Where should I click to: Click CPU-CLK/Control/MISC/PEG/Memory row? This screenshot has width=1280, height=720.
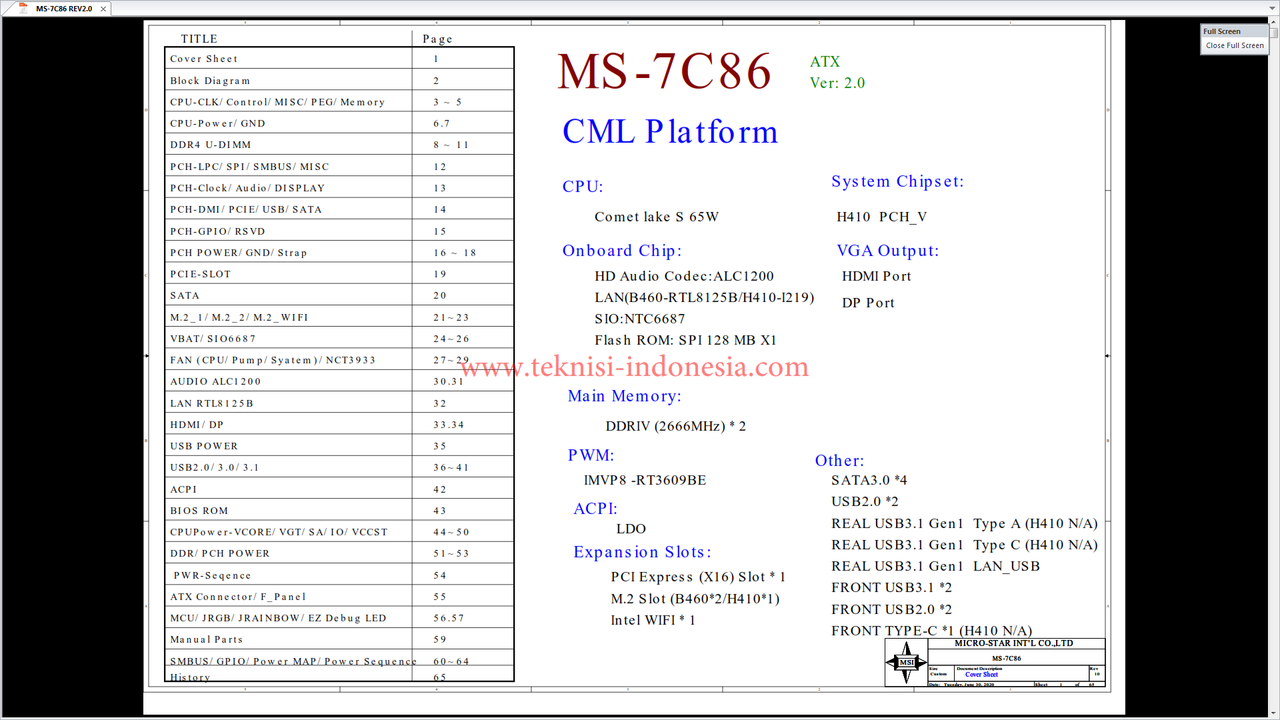339,102
